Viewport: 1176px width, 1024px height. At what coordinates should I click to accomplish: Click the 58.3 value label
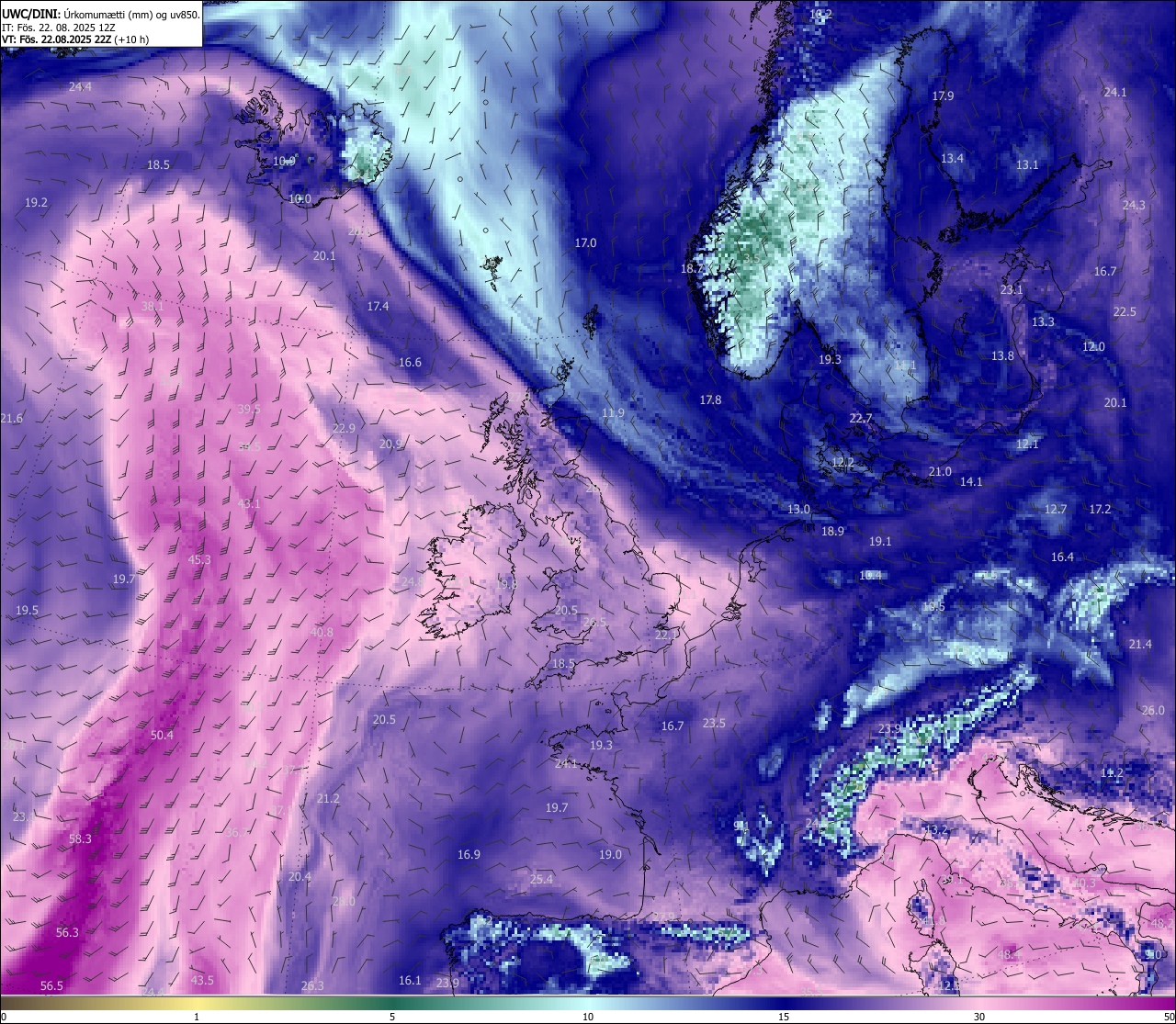pos(80,839)
